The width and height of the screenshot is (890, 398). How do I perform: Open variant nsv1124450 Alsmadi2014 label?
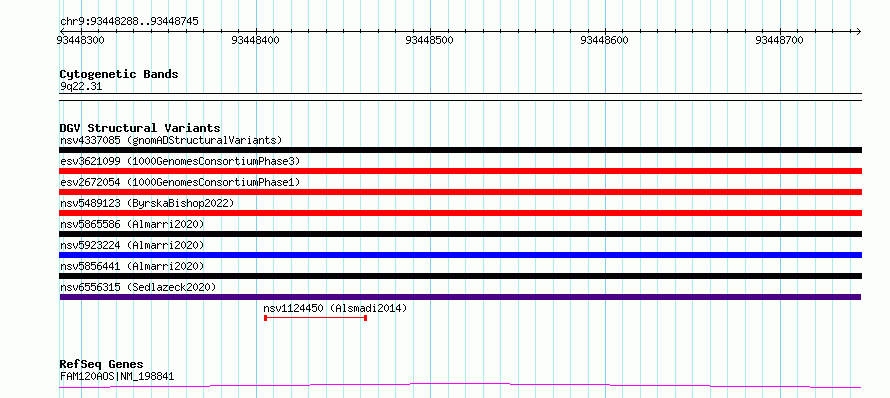coord(335,308)
